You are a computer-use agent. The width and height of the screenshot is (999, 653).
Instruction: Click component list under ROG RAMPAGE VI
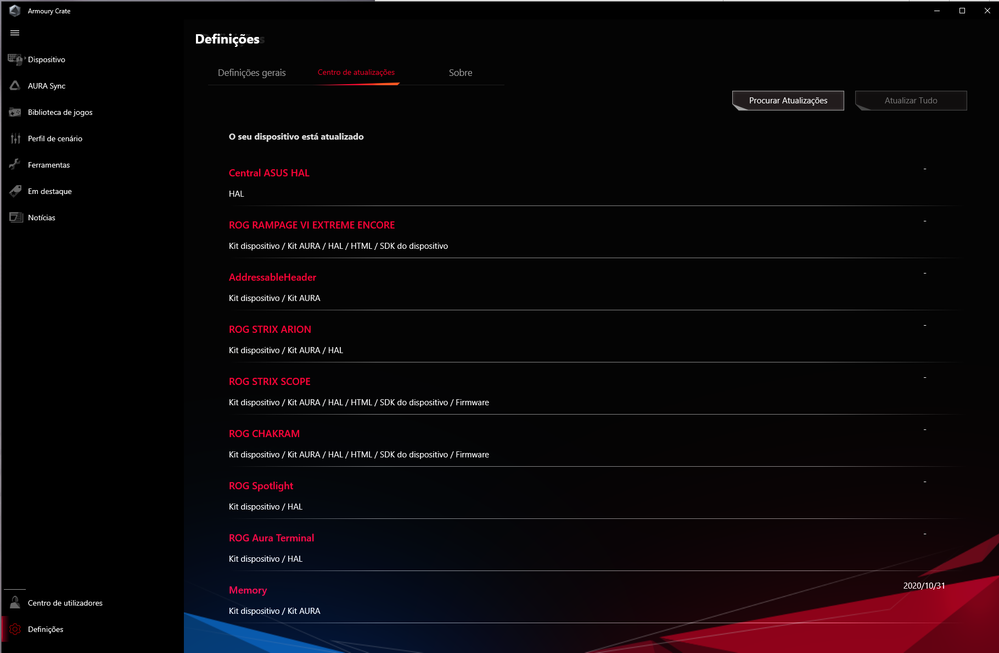[x=338, y=246]
